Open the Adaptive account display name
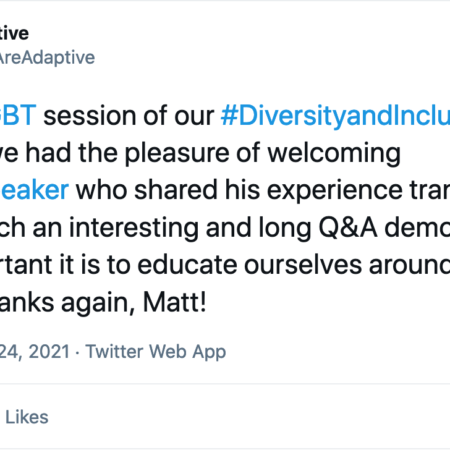This screenshot has width=450, height=450. point(14,33)
